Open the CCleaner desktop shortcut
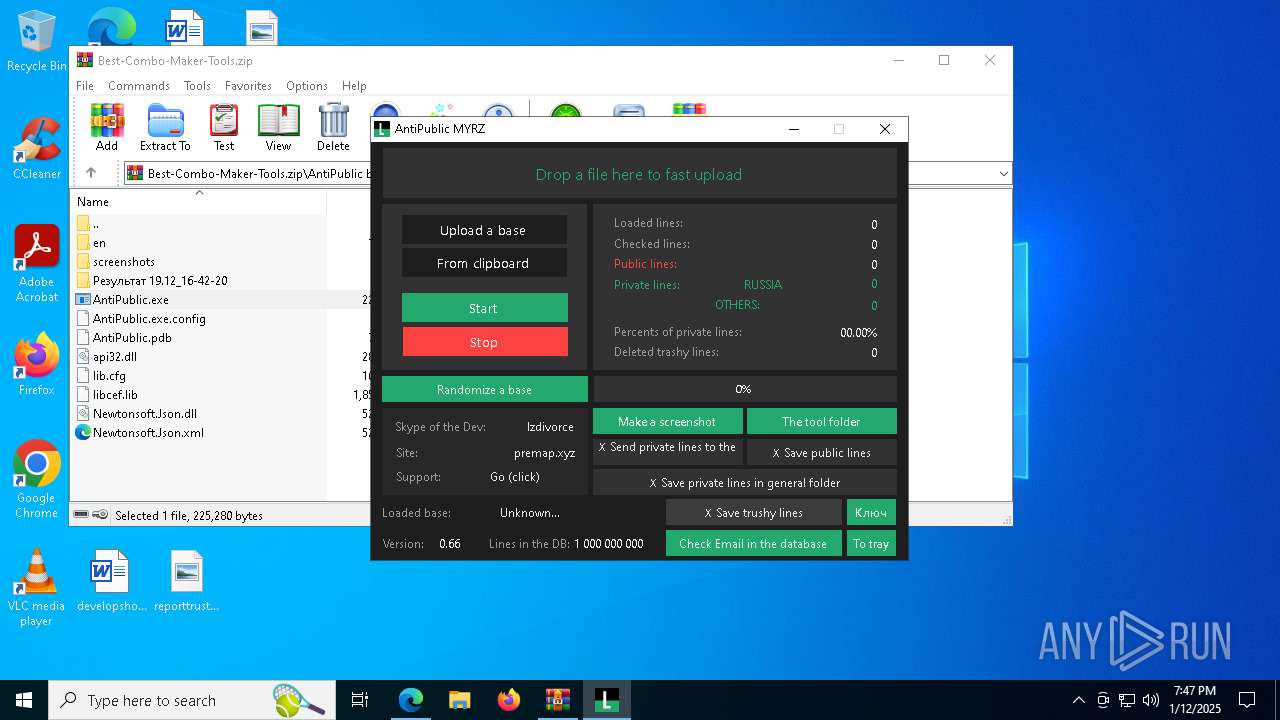This screenshot has width=1280, height=720. [x=36, y=148]
